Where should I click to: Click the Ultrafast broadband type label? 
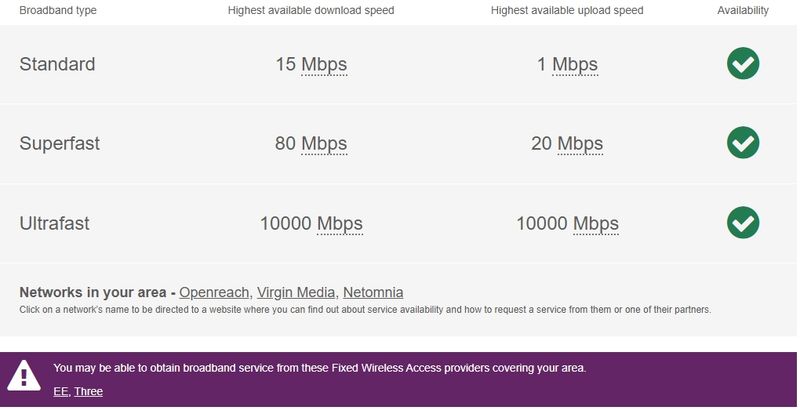tap(55, 223)
